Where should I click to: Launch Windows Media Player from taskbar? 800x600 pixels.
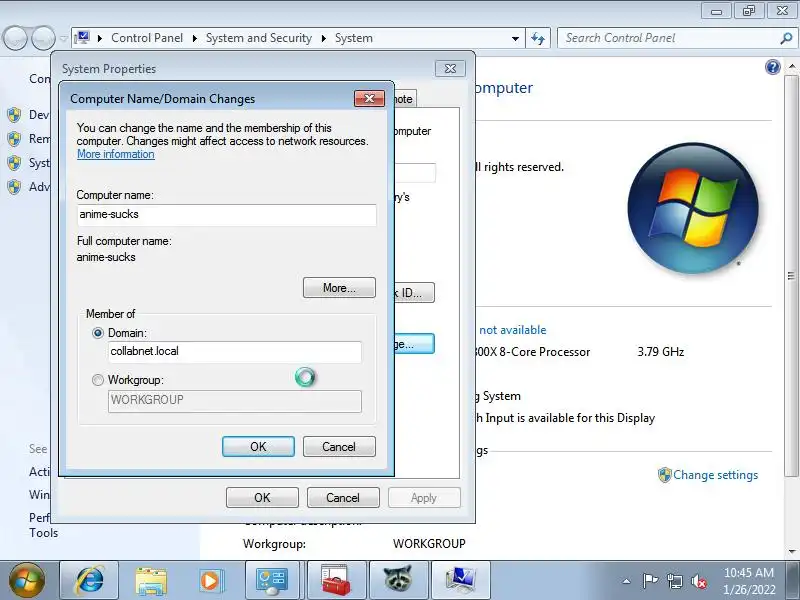(x=210, y=580)
